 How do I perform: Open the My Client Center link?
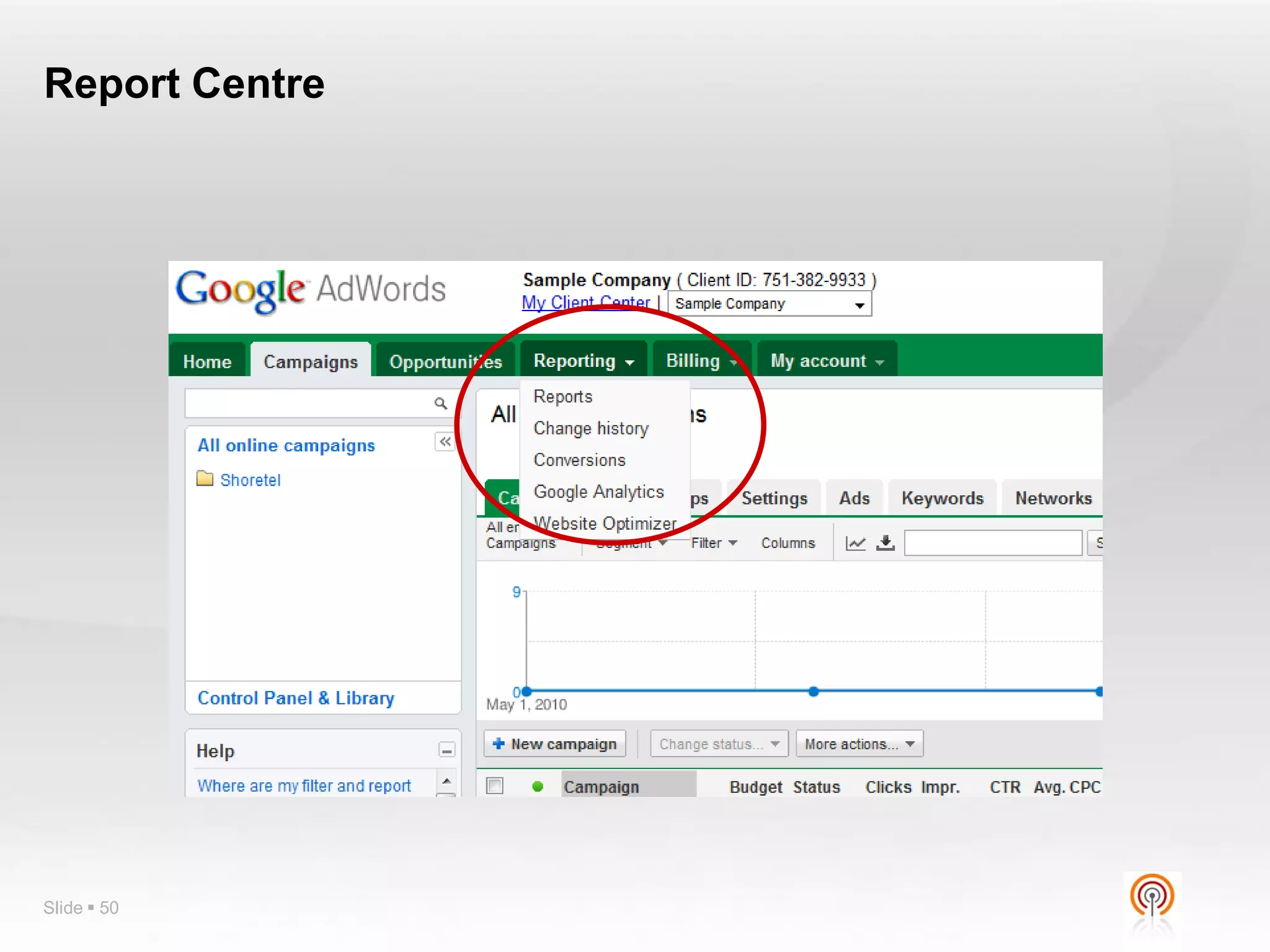pos(586,302)
